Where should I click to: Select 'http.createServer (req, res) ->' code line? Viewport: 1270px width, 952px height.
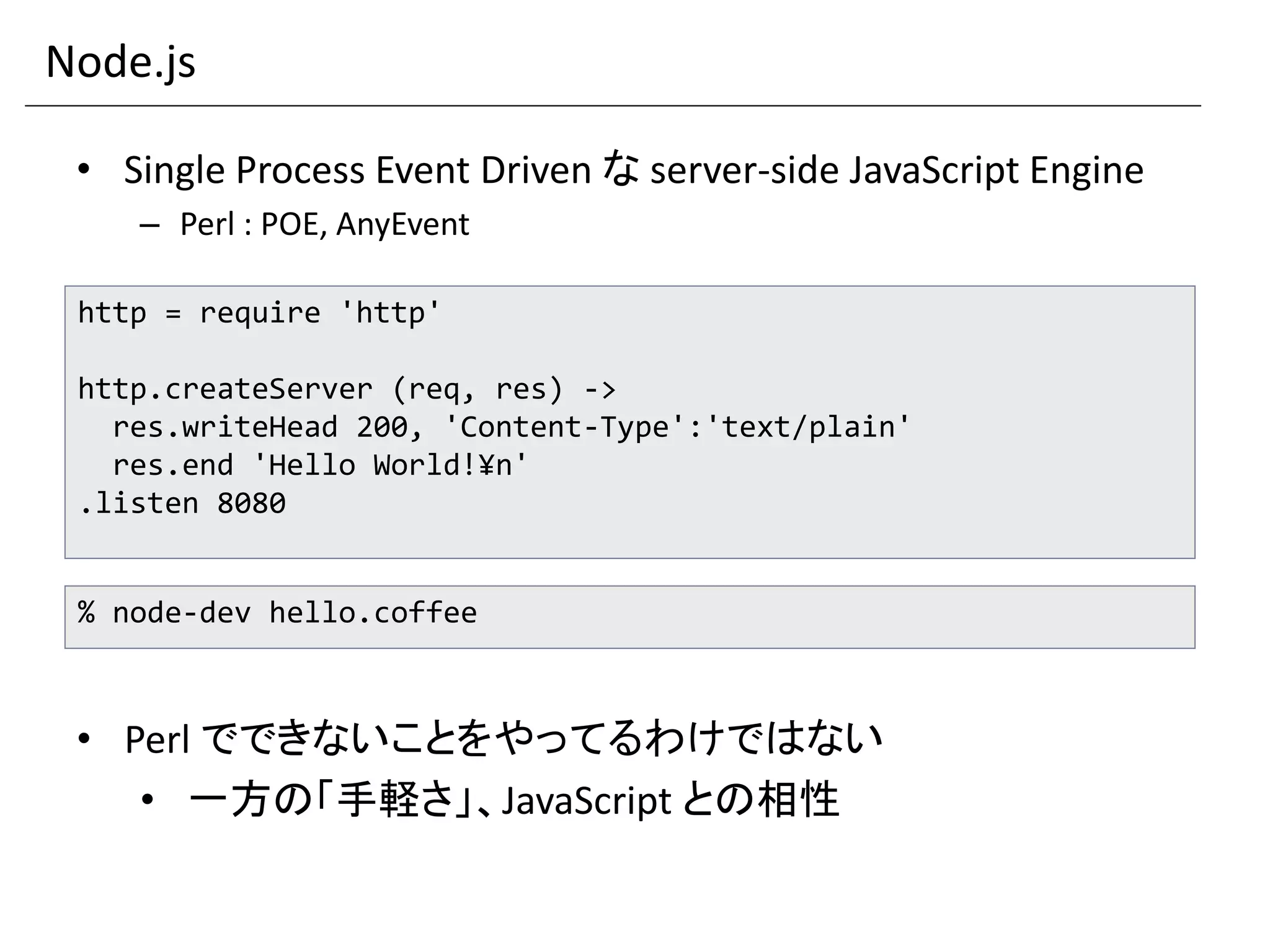pos(347,389)
